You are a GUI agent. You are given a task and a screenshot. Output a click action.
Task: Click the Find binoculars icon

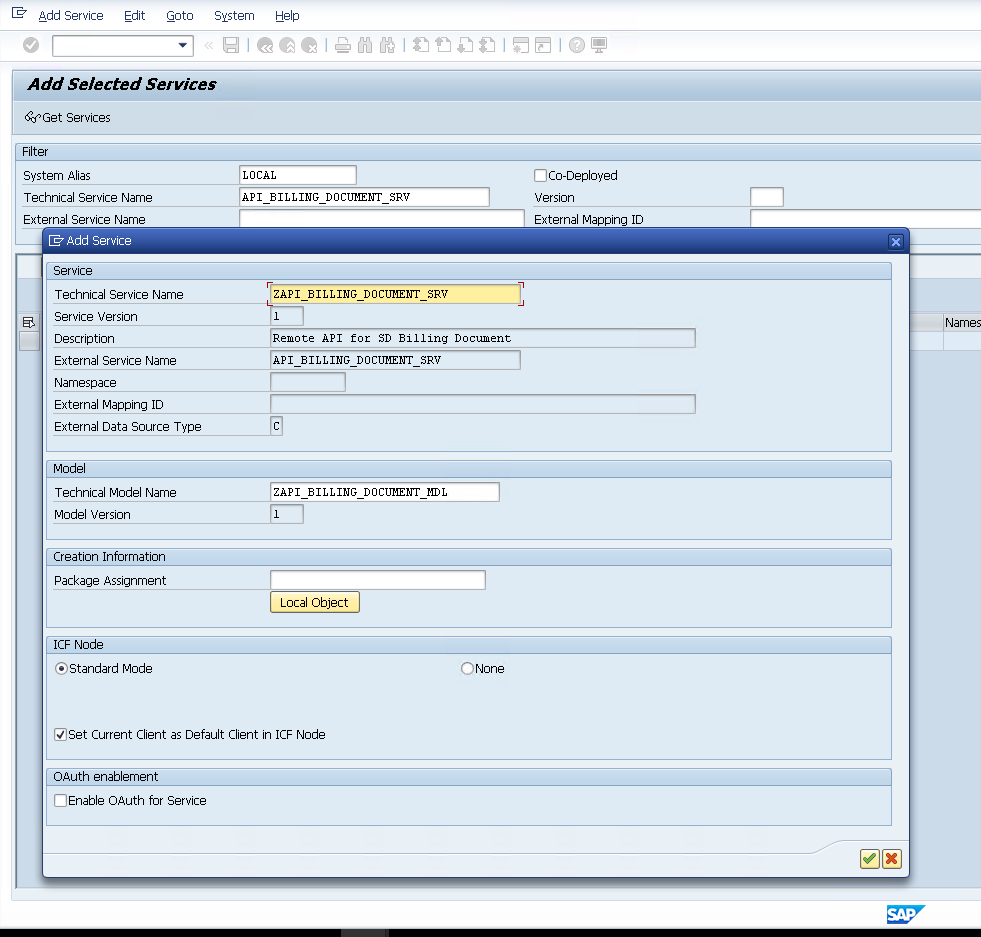coord(363,45)
